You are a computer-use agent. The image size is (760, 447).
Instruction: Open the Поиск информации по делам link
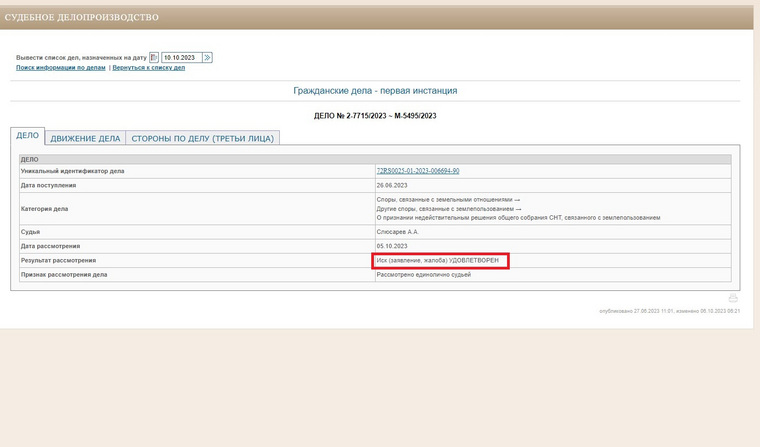[x=61, y=68]
